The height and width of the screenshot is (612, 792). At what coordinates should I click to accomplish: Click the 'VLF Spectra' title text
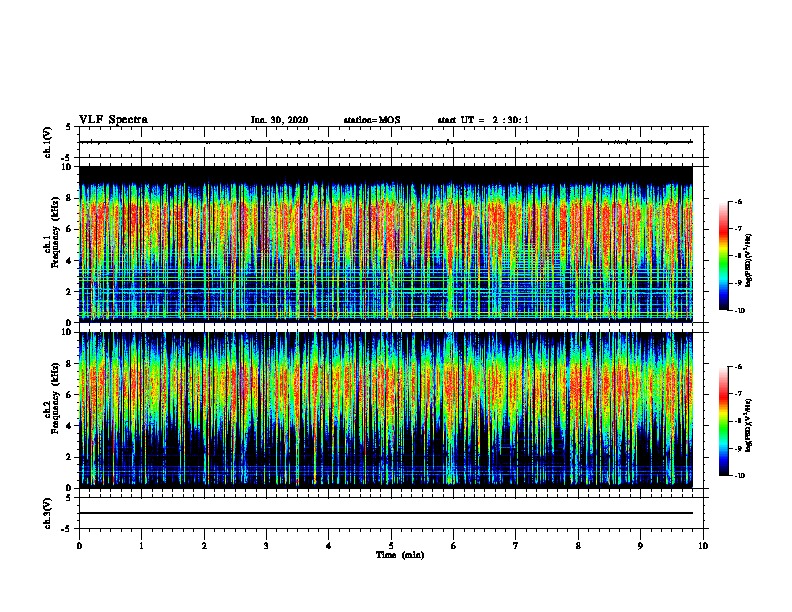click(x=113, y=120)
